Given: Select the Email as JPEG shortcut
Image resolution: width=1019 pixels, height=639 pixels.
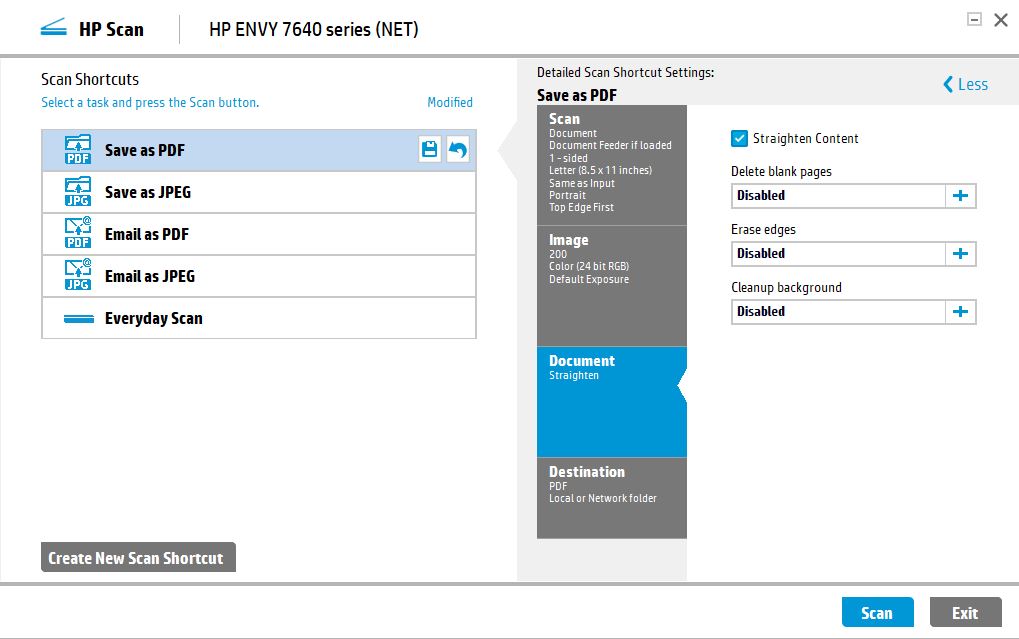Looking at the screenshot, I should (x=259, y=276).
